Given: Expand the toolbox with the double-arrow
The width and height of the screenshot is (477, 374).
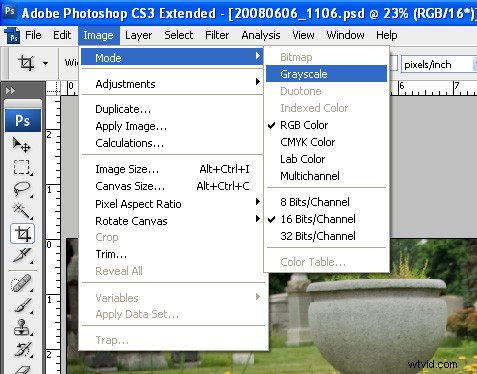Looking at the screenshot, I should click(10, 91).
